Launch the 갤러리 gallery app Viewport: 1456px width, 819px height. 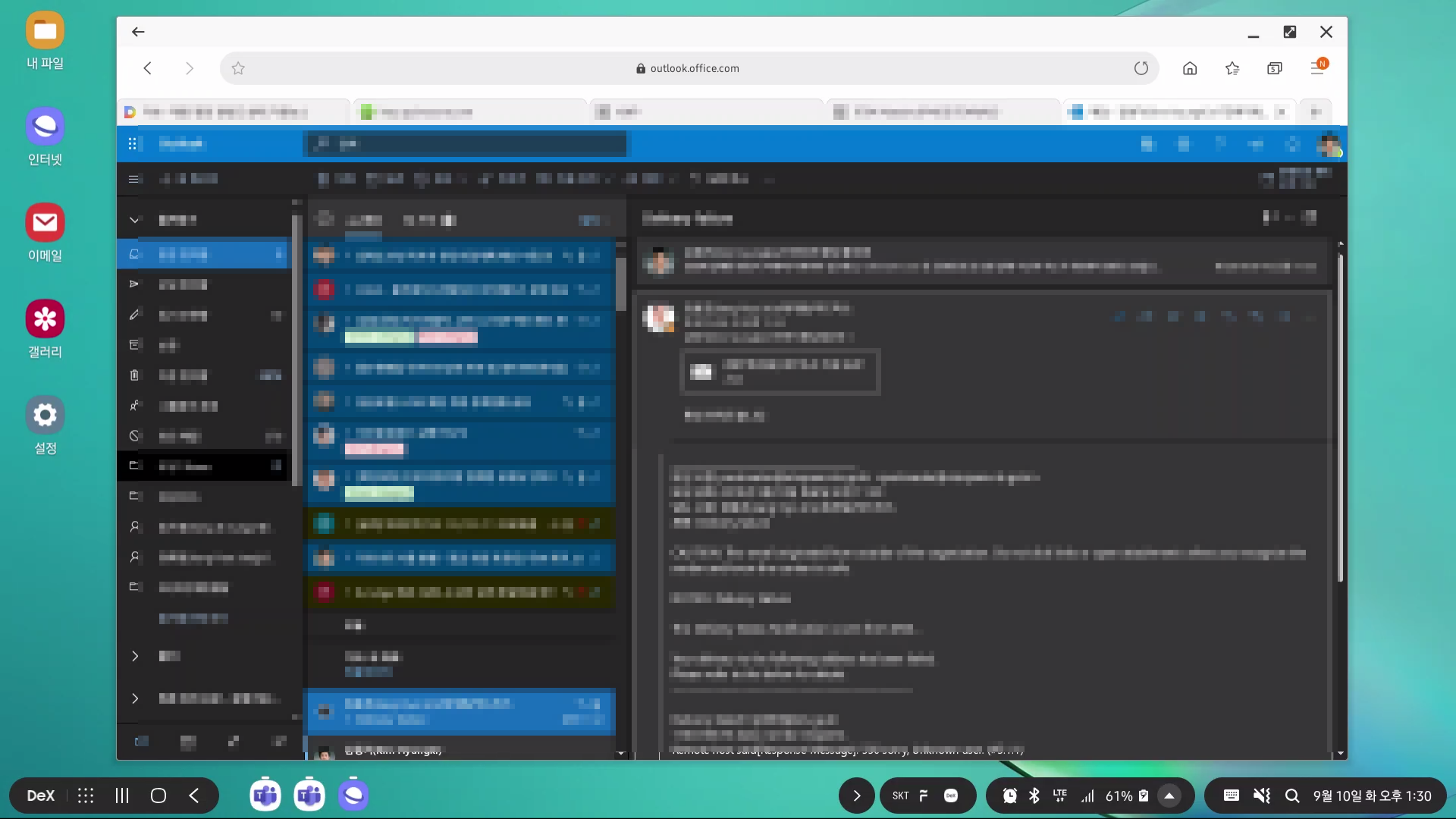pos(45,319)
